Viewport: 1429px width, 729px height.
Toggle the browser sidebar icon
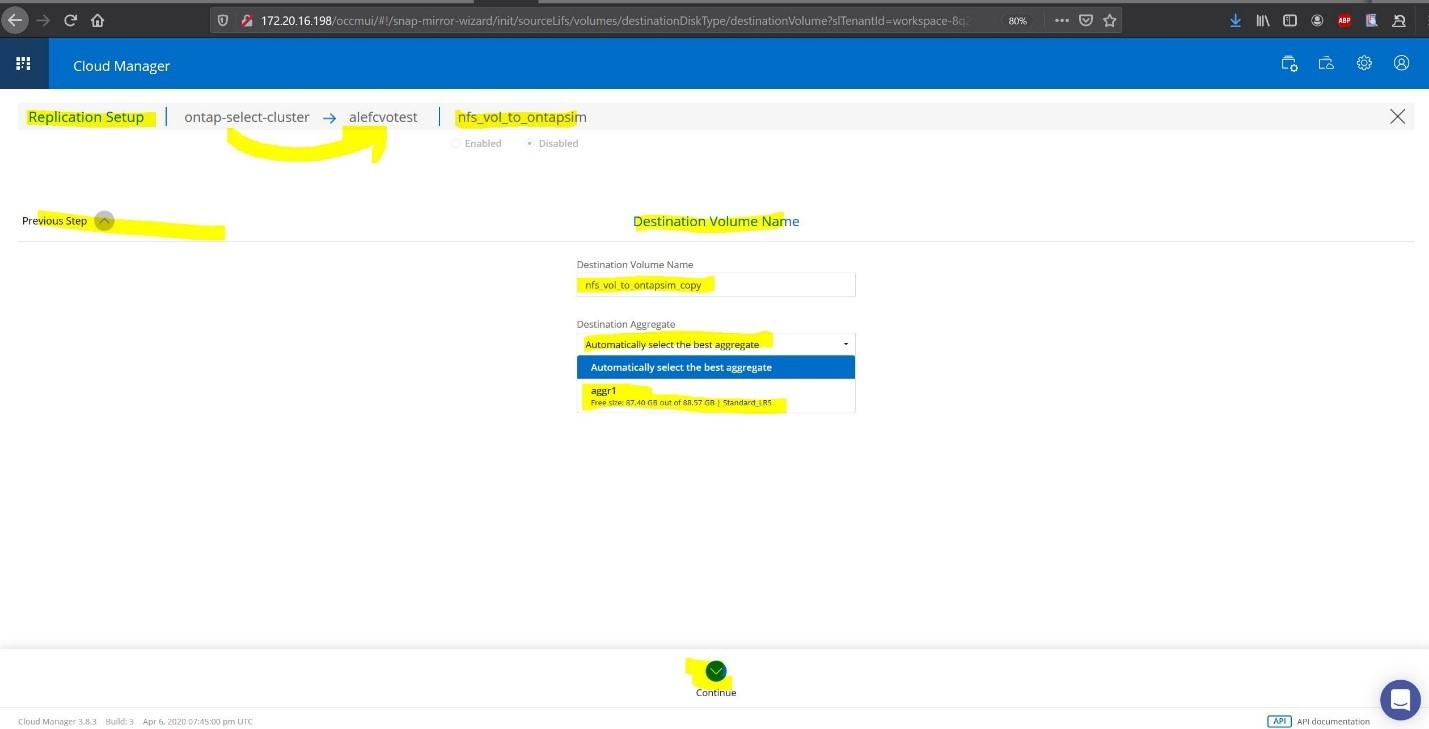click(x=1290, y=20)
